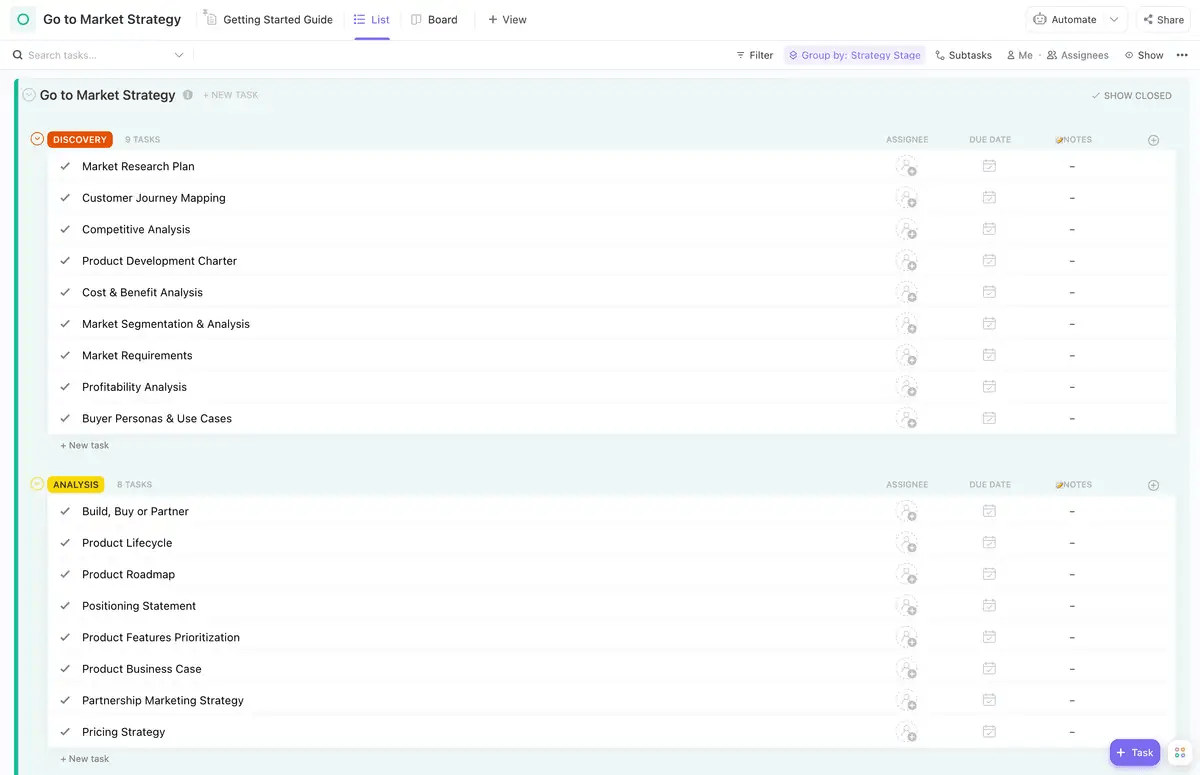Click the Notes cell for Product Roadmap
This screenshot has height=775, width=1200.
1072,574
